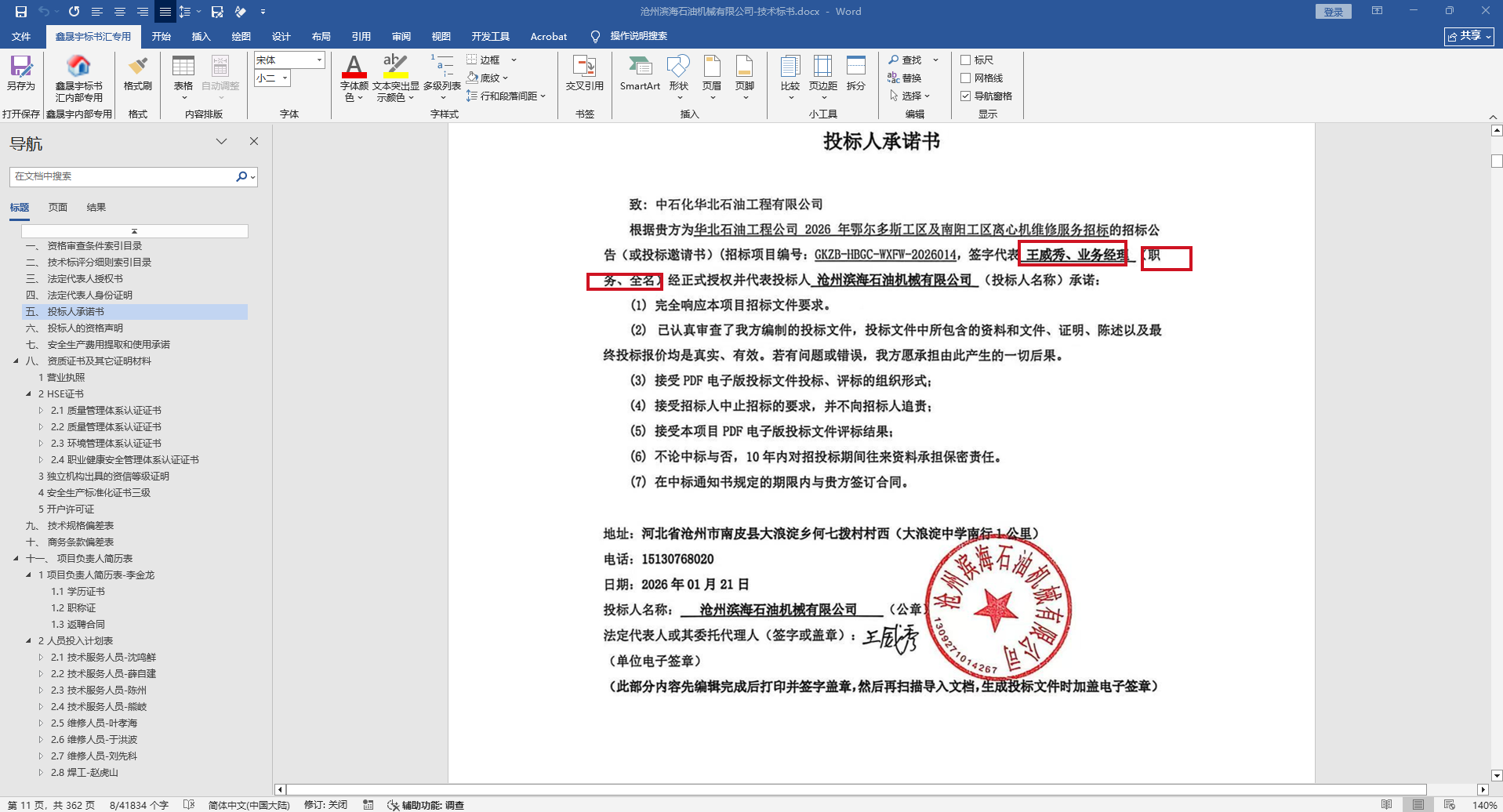Collapse the ribbon with the caret
Viewport: 1503px width, 812px height.
tap(1493, 117)
